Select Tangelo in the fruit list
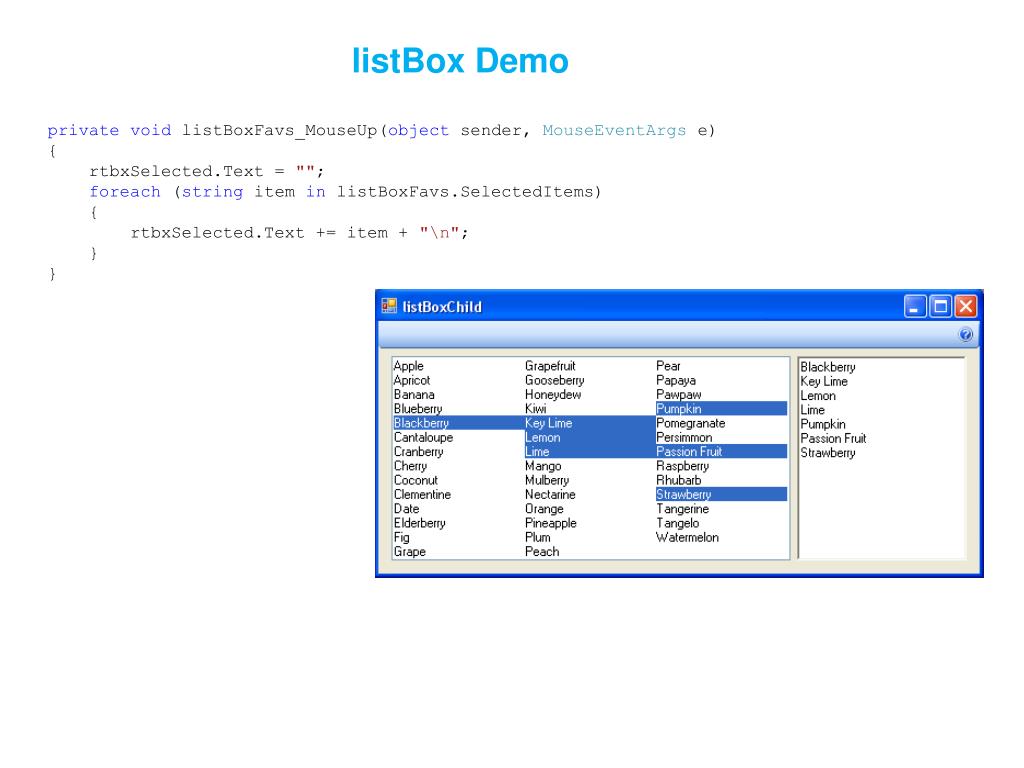The image size is (1024, 768). 678,524
